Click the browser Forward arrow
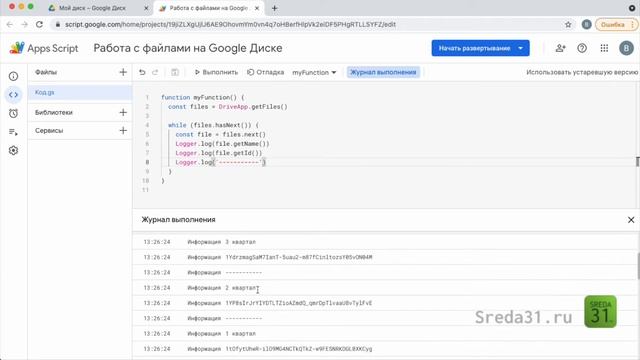Image resolution: width=640 pixels, height=360 pixels. pos(24,24)
